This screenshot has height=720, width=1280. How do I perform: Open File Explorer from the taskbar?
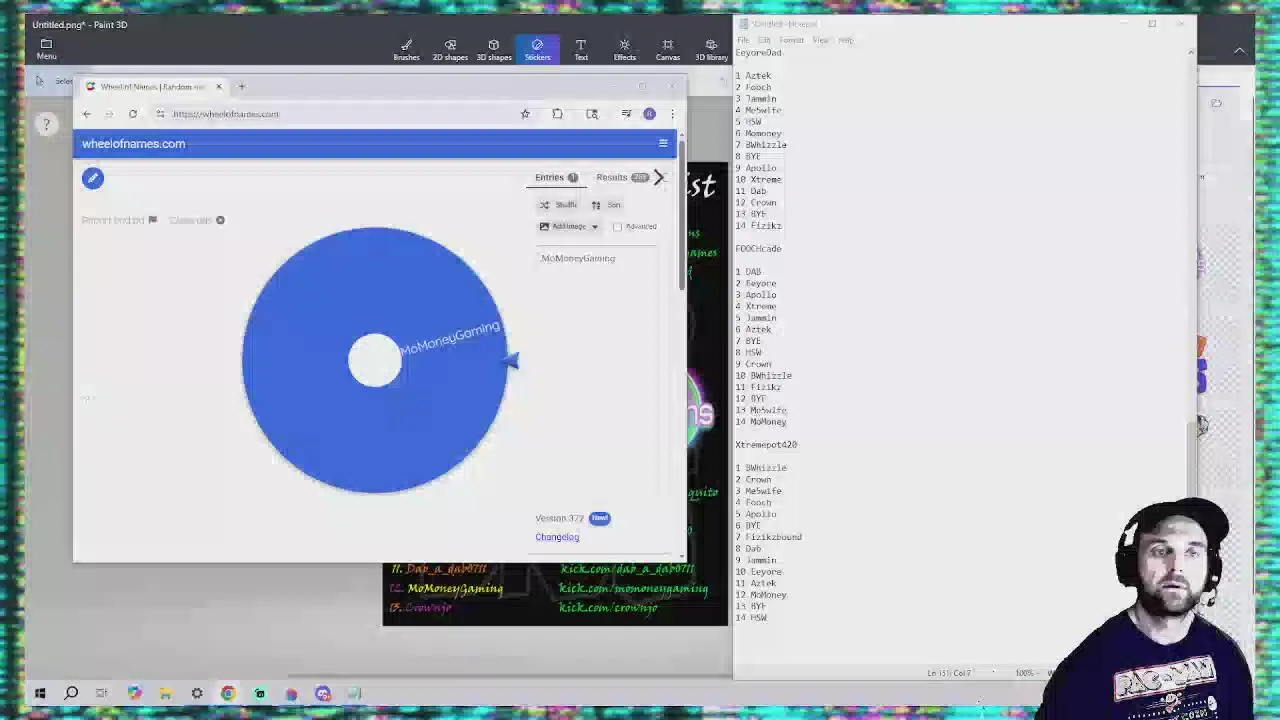pos(165,693)
